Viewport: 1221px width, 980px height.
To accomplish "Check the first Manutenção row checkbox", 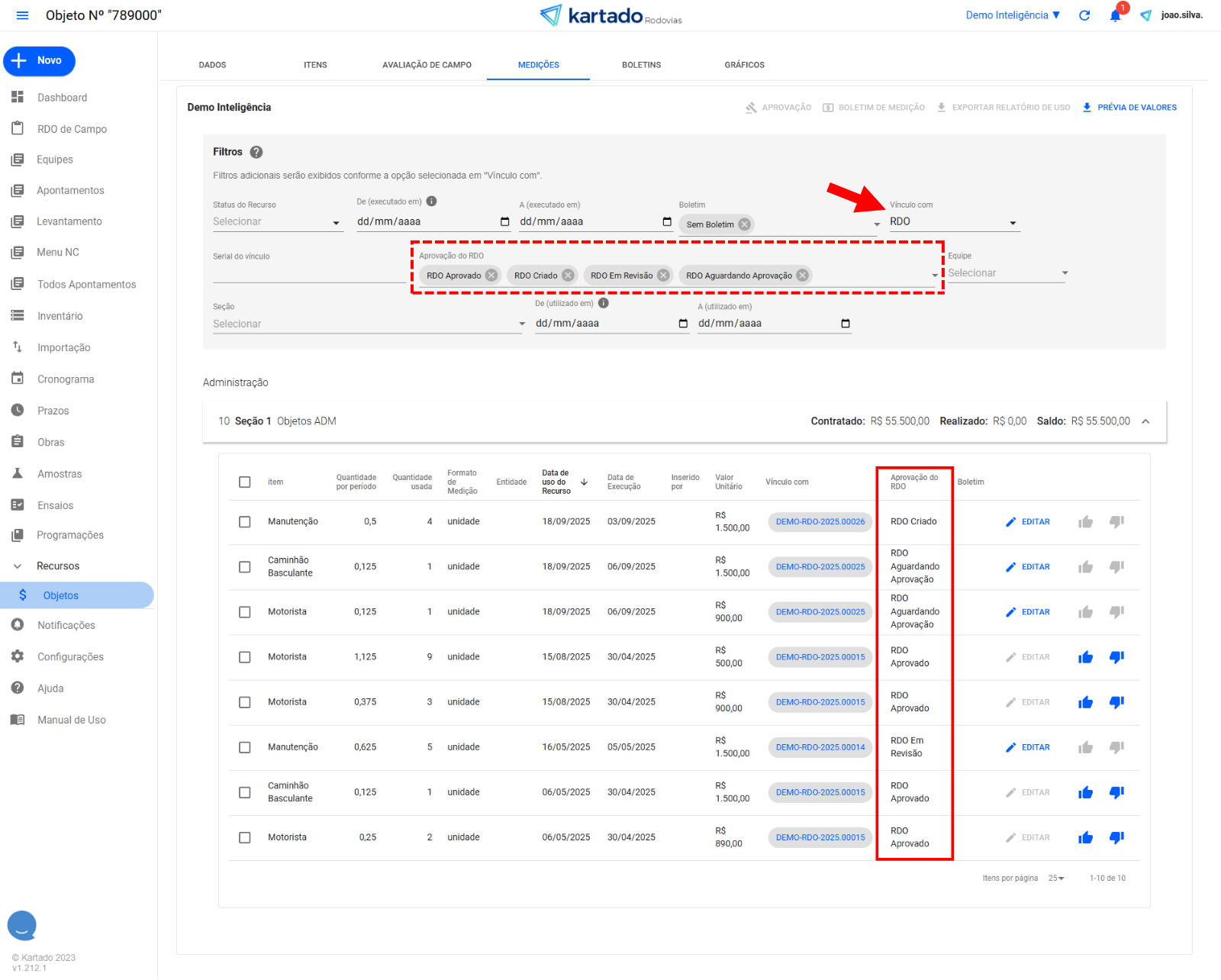I will tap(245, 522).
